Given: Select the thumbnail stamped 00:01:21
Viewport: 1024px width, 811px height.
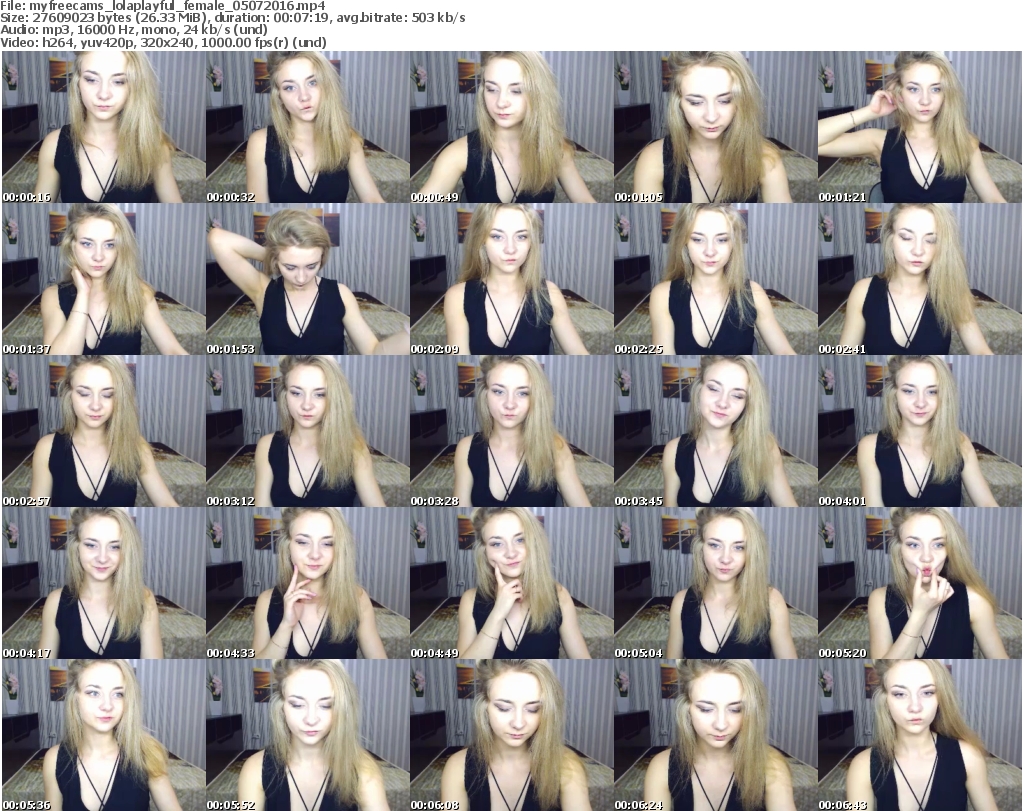Looking at the screenshot, I should pos(920,127).
